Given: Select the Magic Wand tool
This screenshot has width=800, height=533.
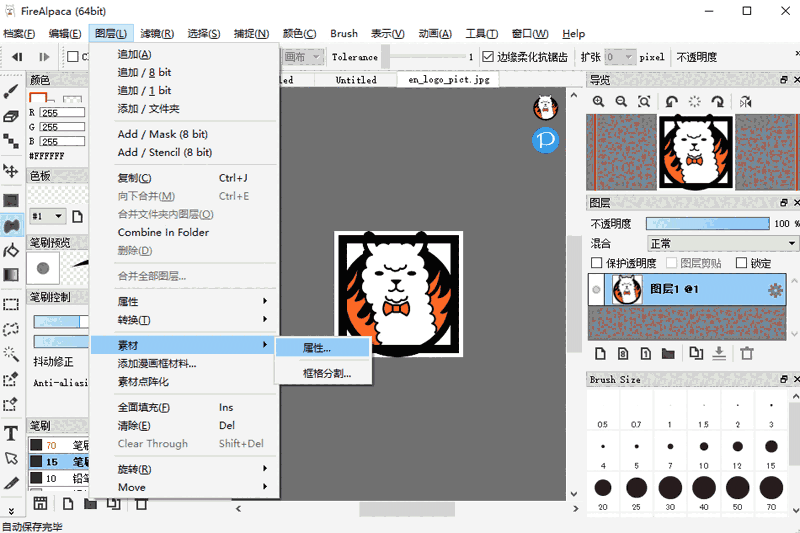Looking at the screenshot, I should click(11, 353).
